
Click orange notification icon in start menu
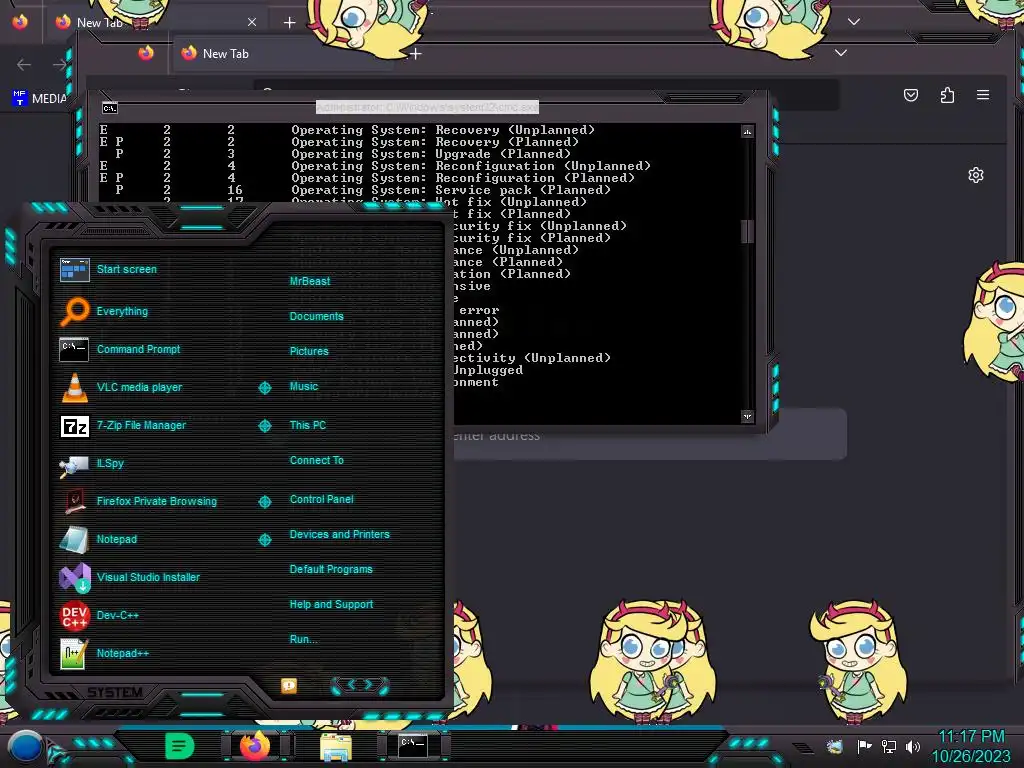pyautogui.click(x=289, y=685)
